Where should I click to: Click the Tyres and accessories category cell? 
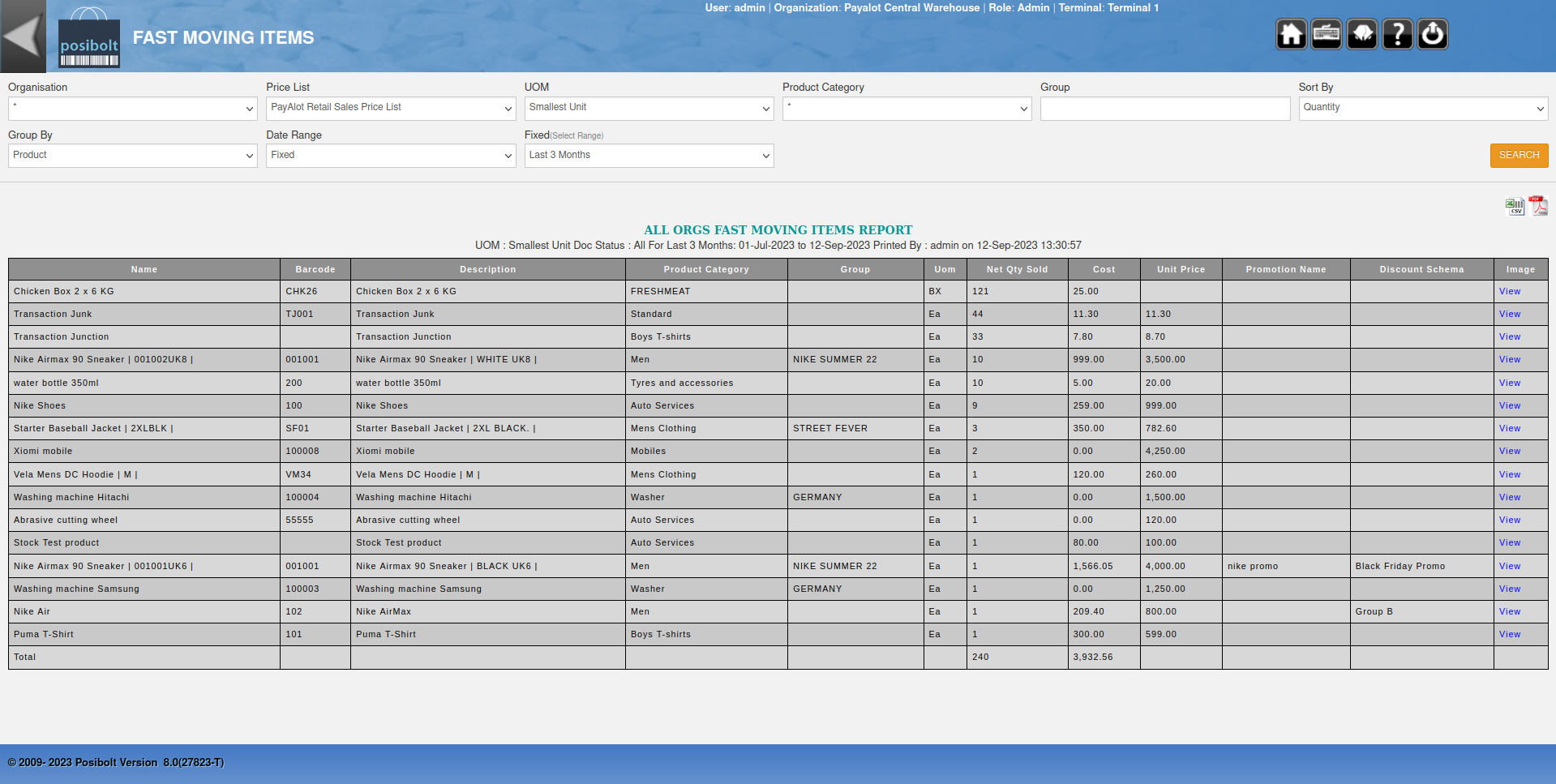click(x=706, y=383)
